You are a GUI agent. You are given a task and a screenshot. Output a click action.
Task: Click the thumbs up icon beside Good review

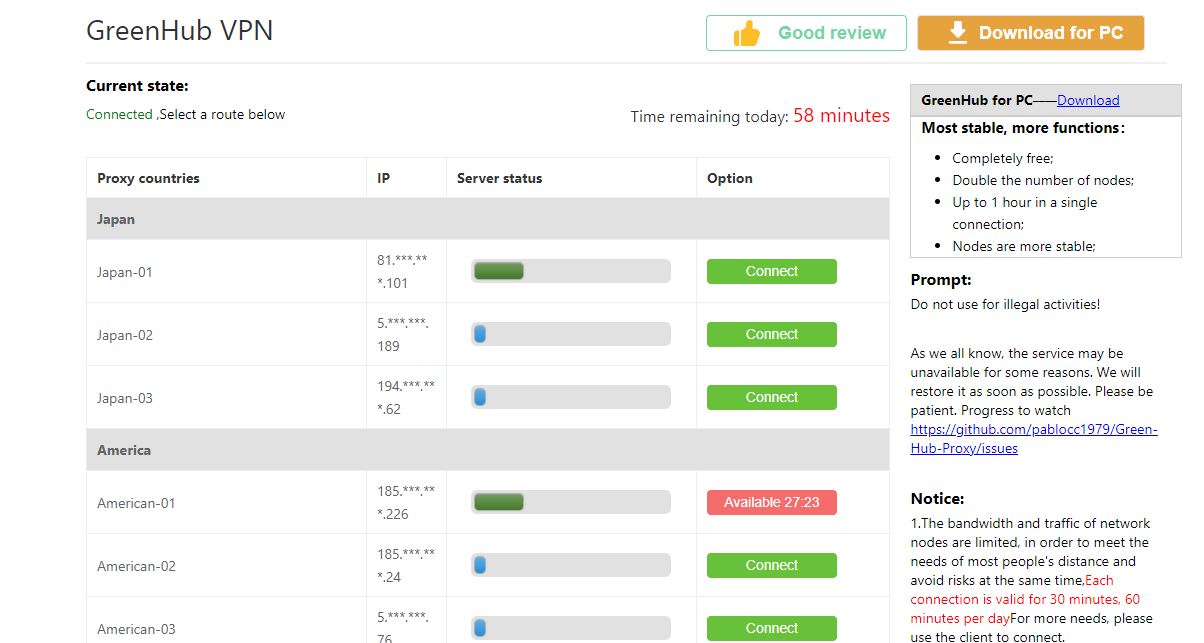[745, 32]
